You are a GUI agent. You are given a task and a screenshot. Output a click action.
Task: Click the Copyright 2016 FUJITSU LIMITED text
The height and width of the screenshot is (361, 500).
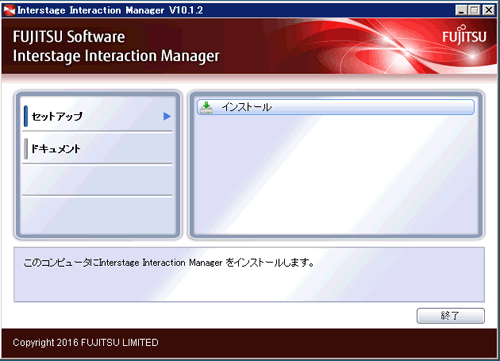pos(85,343)
